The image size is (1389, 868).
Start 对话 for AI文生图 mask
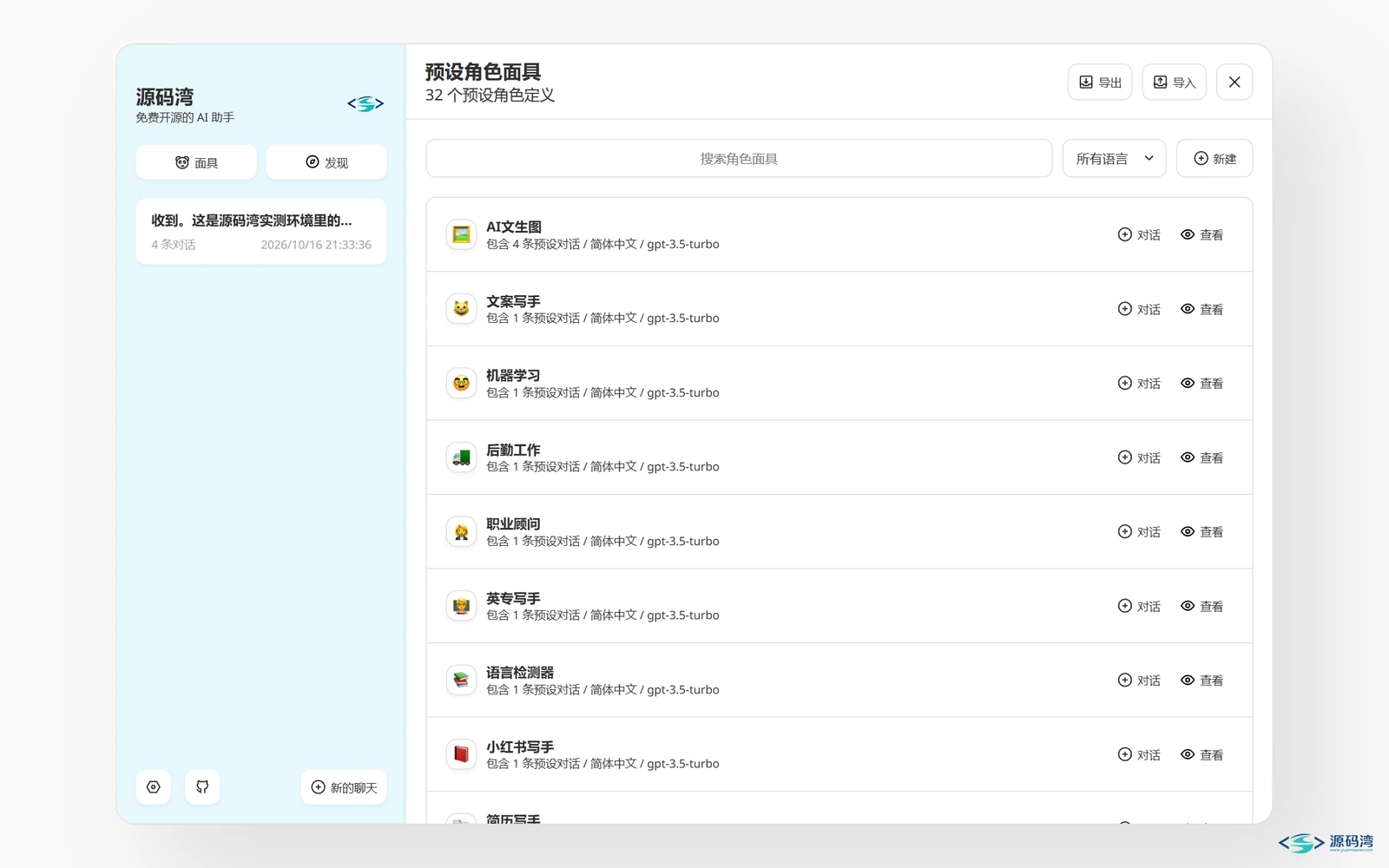point(1139,235)
